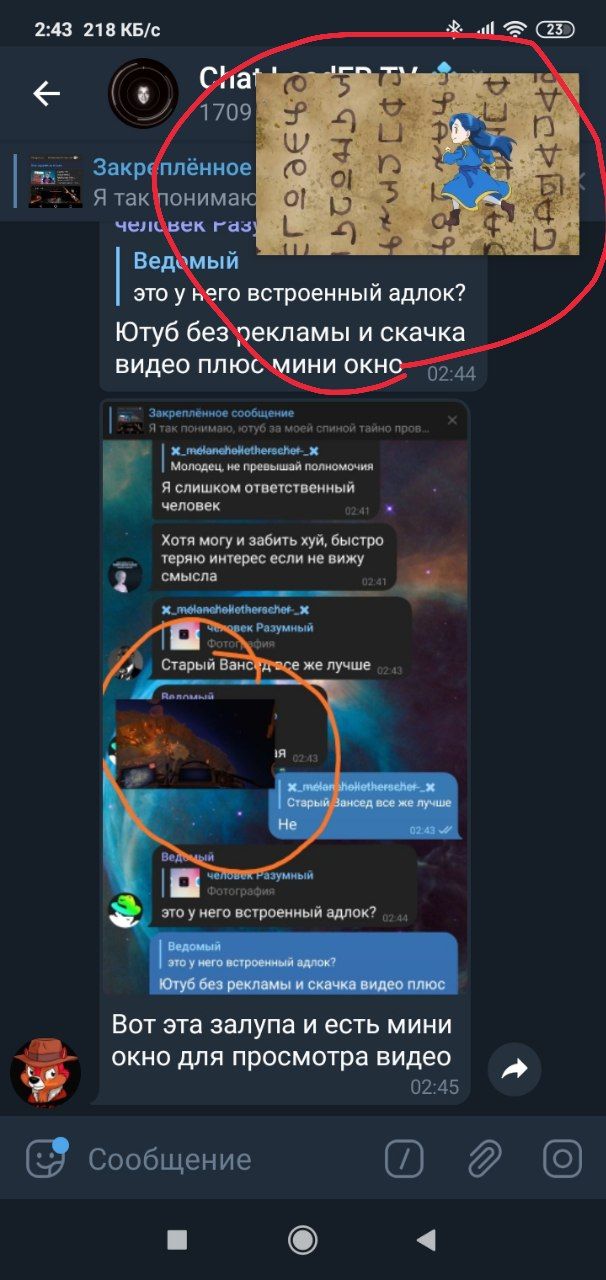Tap the pinned message thumbnail preview
606x1280 pixels.
point(56,181)
